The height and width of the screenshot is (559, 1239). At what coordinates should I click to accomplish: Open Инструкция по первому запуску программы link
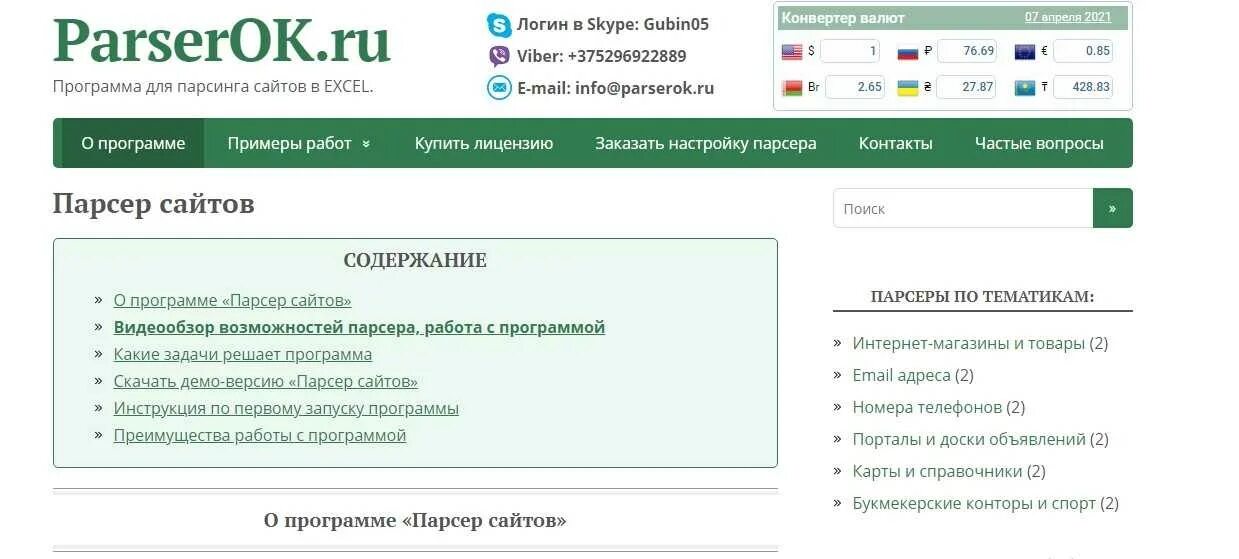click(x=286, y=408)
